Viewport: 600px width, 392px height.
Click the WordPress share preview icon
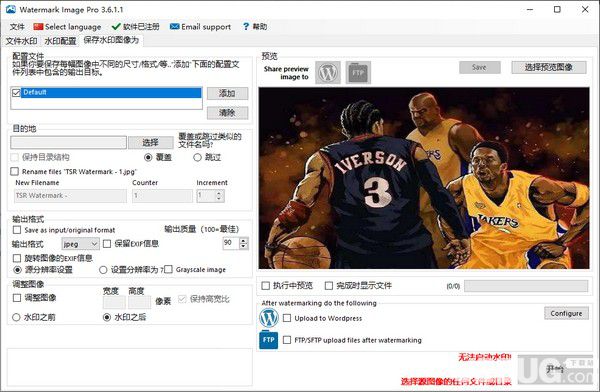pos(328,72)
